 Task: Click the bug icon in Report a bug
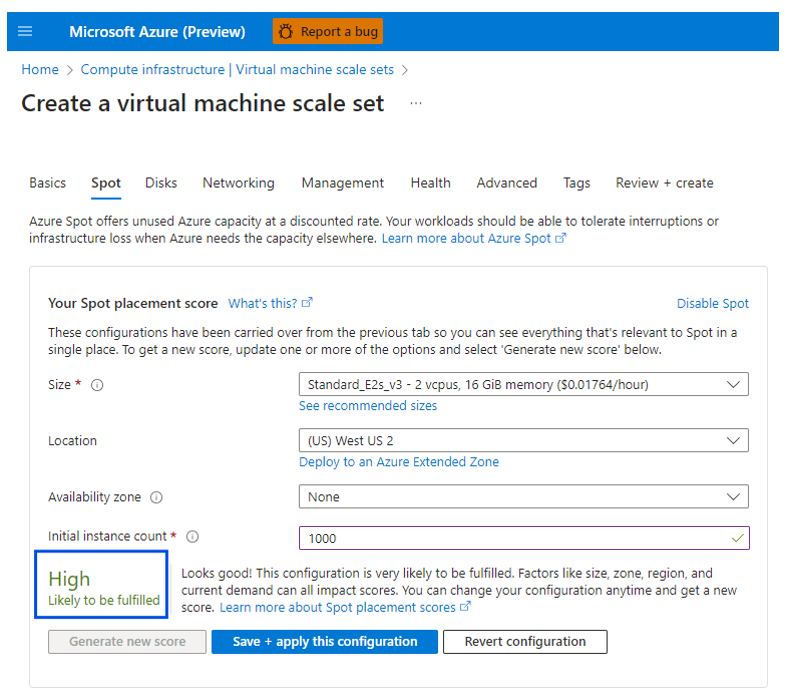[286, 32]
